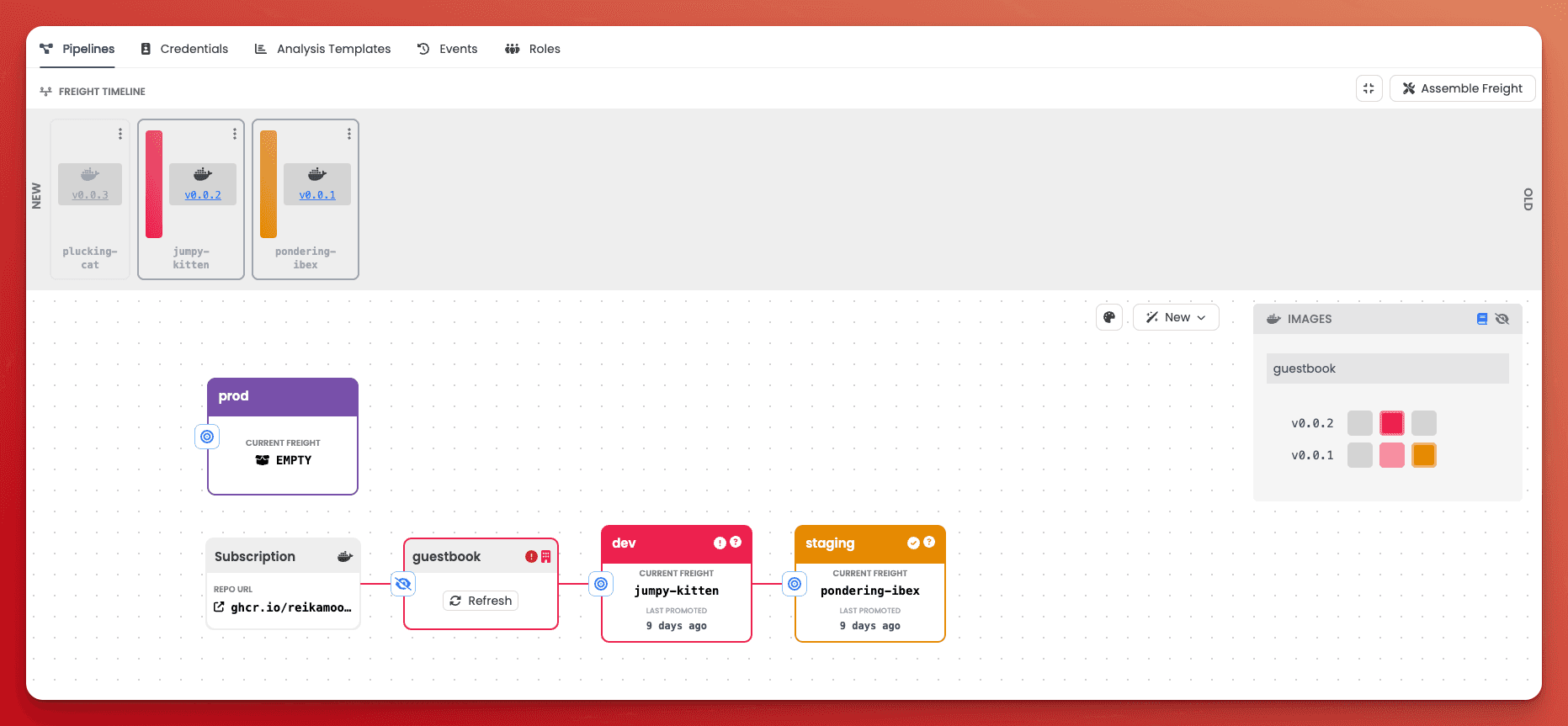Select the plucking-cat freight card

(90, 199)
